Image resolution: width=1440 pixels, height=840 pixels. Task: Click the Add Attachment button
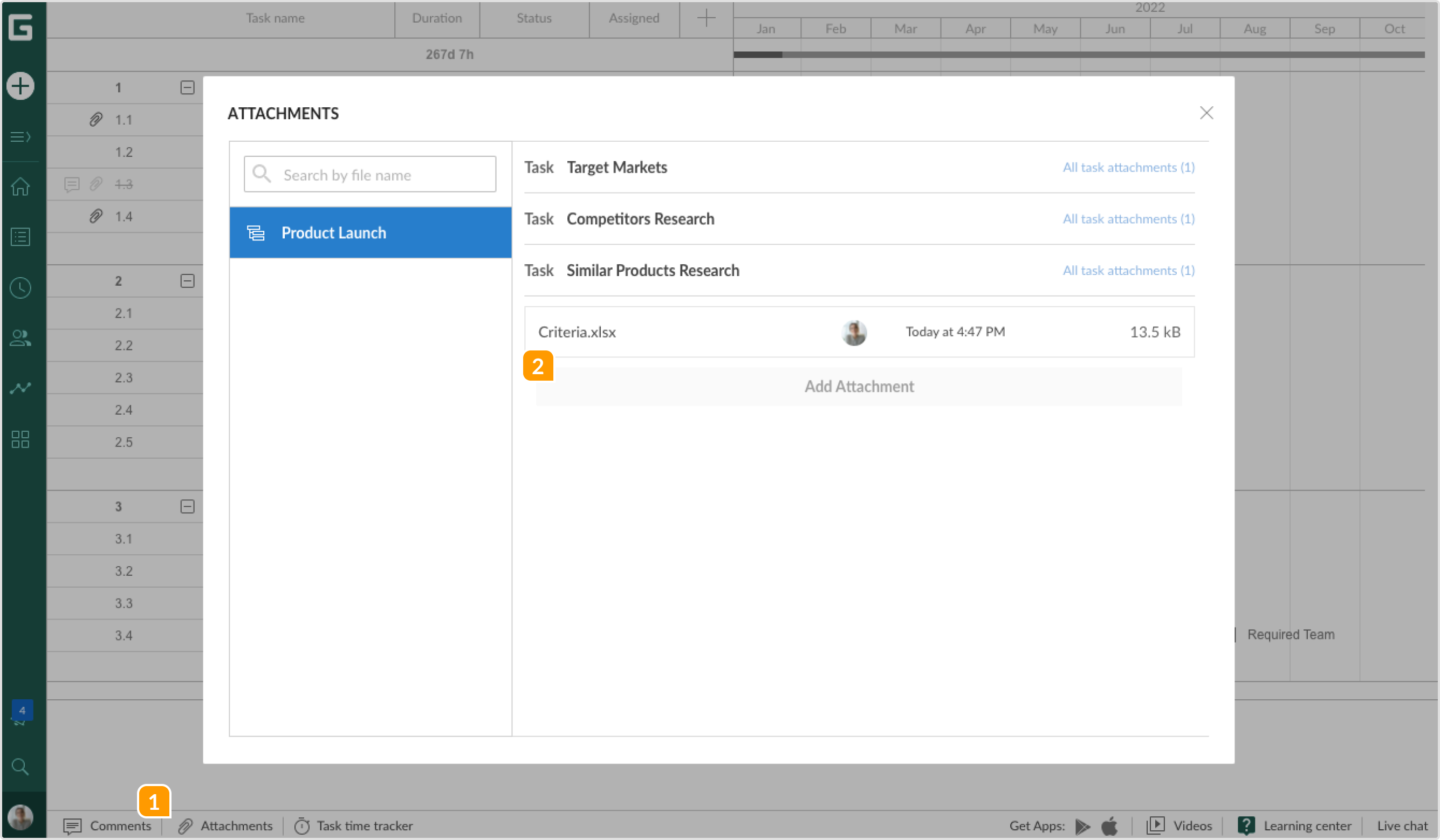point(859,386)
